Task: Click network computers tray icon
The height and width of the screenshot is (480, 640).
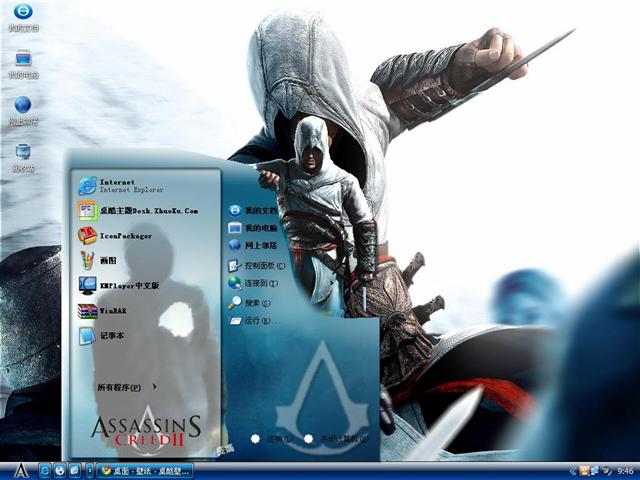Action: 594,471
